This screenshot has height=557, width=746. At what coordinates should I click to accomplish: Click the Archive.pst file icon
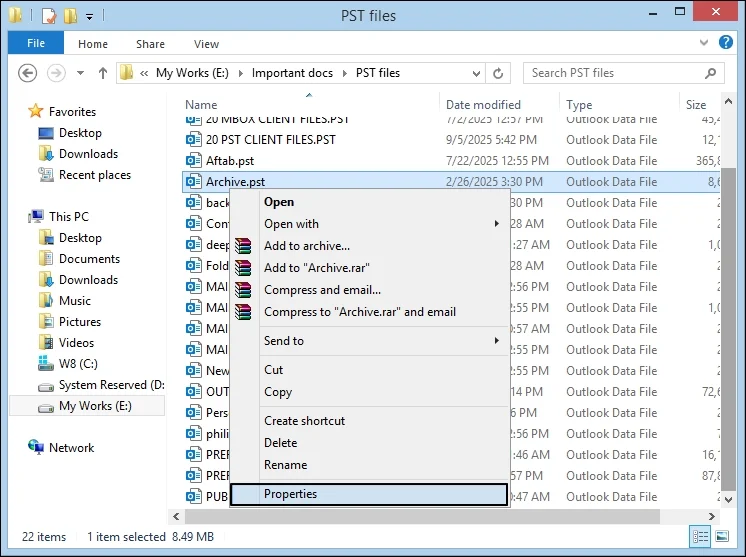click(194, 181)
